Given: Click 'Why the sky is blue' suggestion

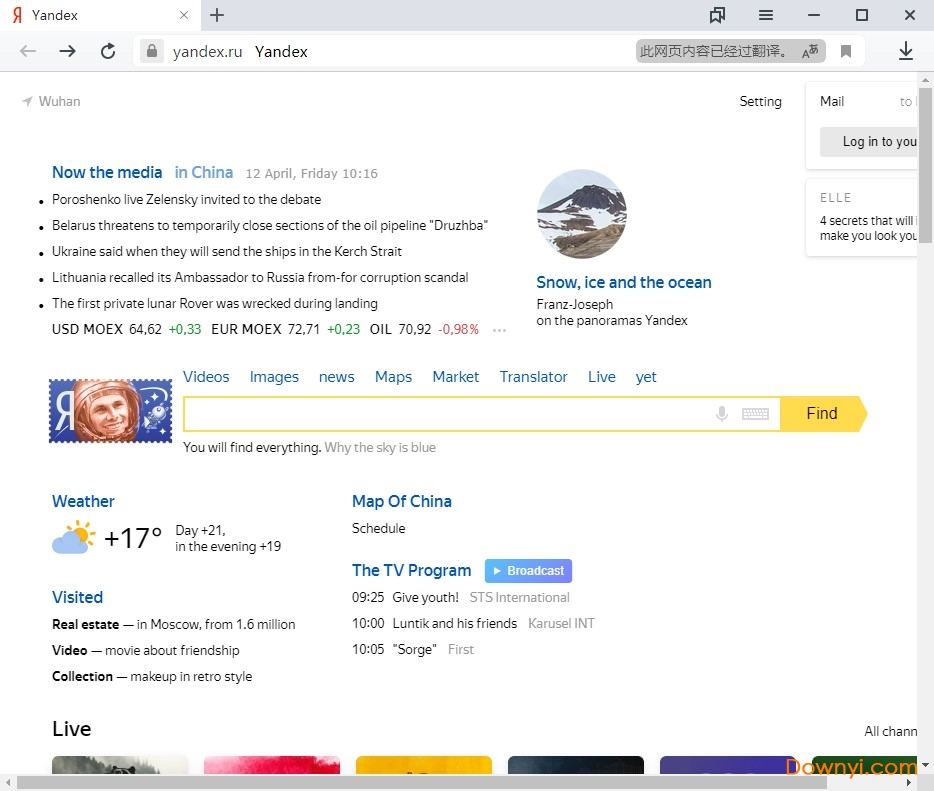Looking at the screenshot, I should coord(380,447).
